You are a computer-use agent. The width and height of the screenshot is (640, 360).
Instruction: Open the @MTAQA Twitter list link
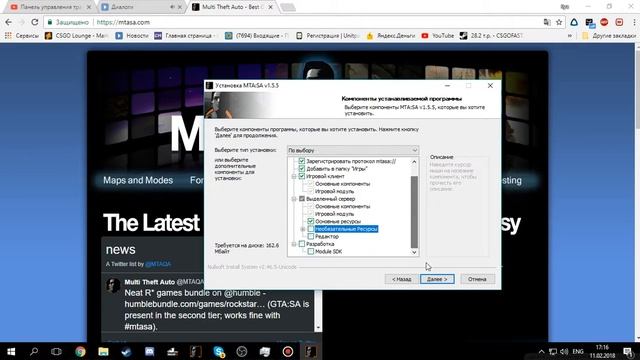coord(158,264)
